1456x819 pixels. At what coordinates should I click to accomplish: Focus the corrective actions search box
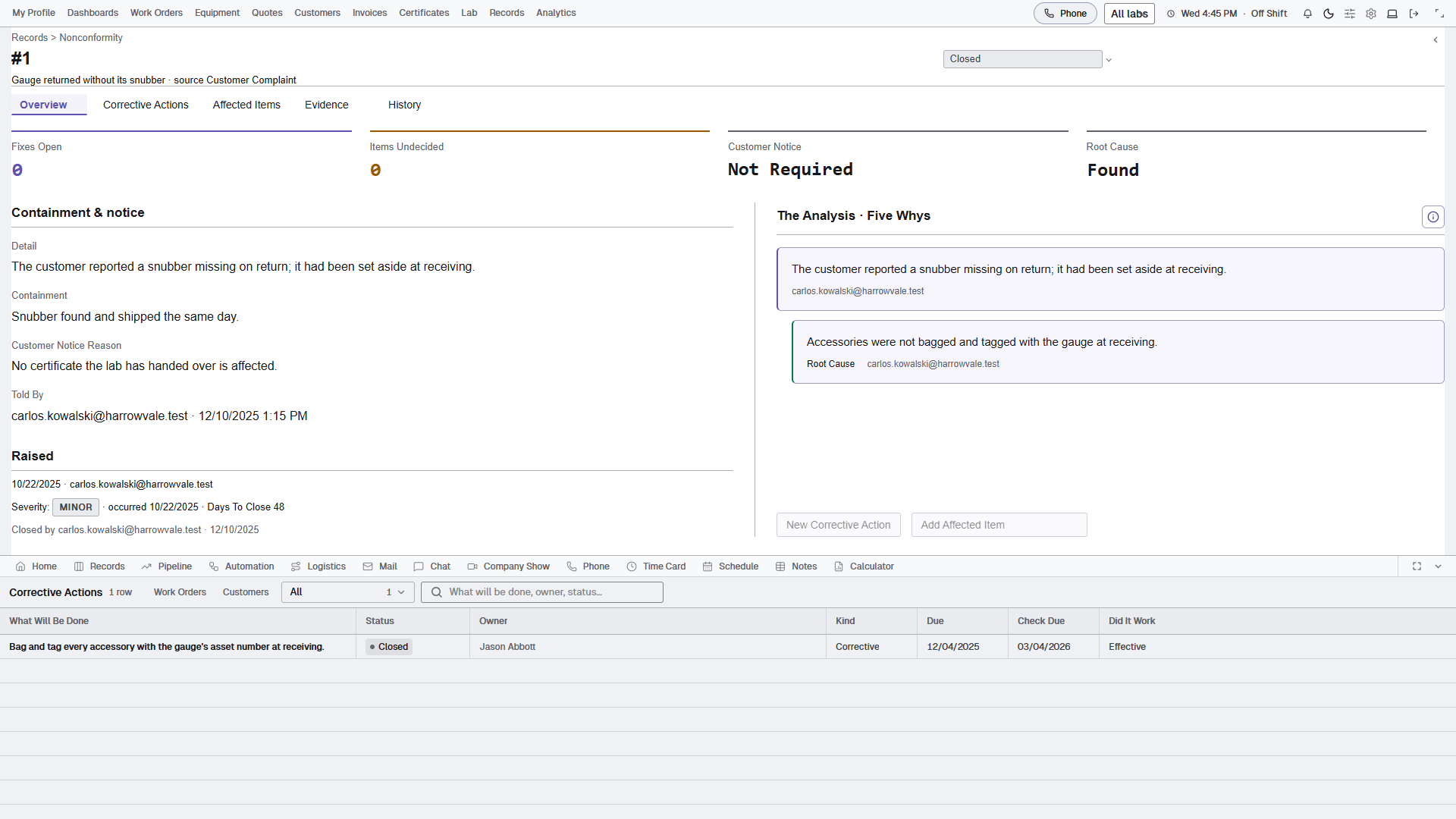coord(542,592)
